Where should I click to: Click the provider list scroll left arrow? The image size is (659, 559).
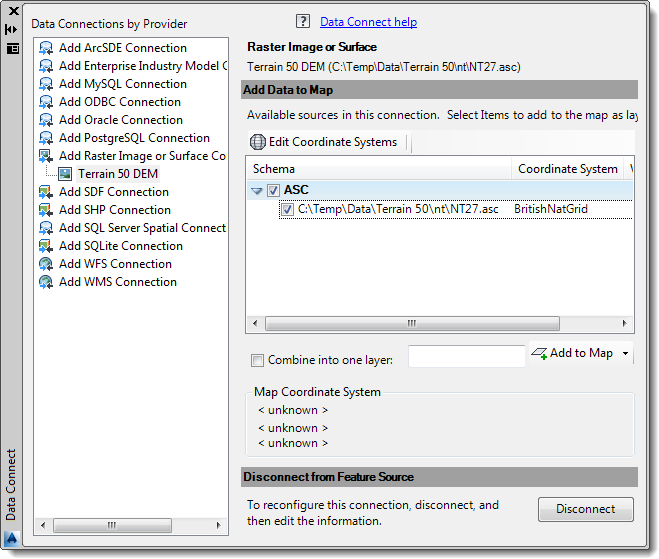[43, 525]
